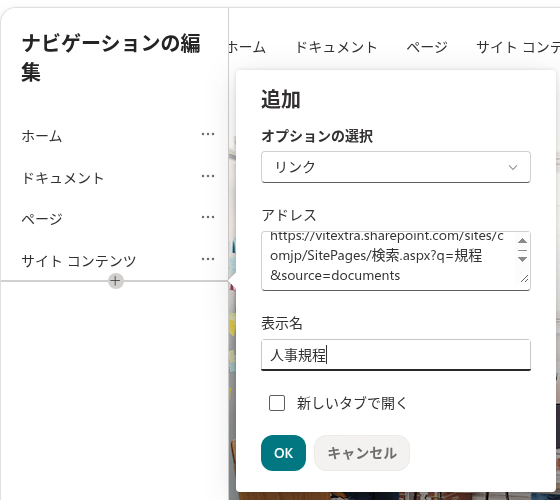Expand the リンク option dropdown

click(x=396, y=167)
